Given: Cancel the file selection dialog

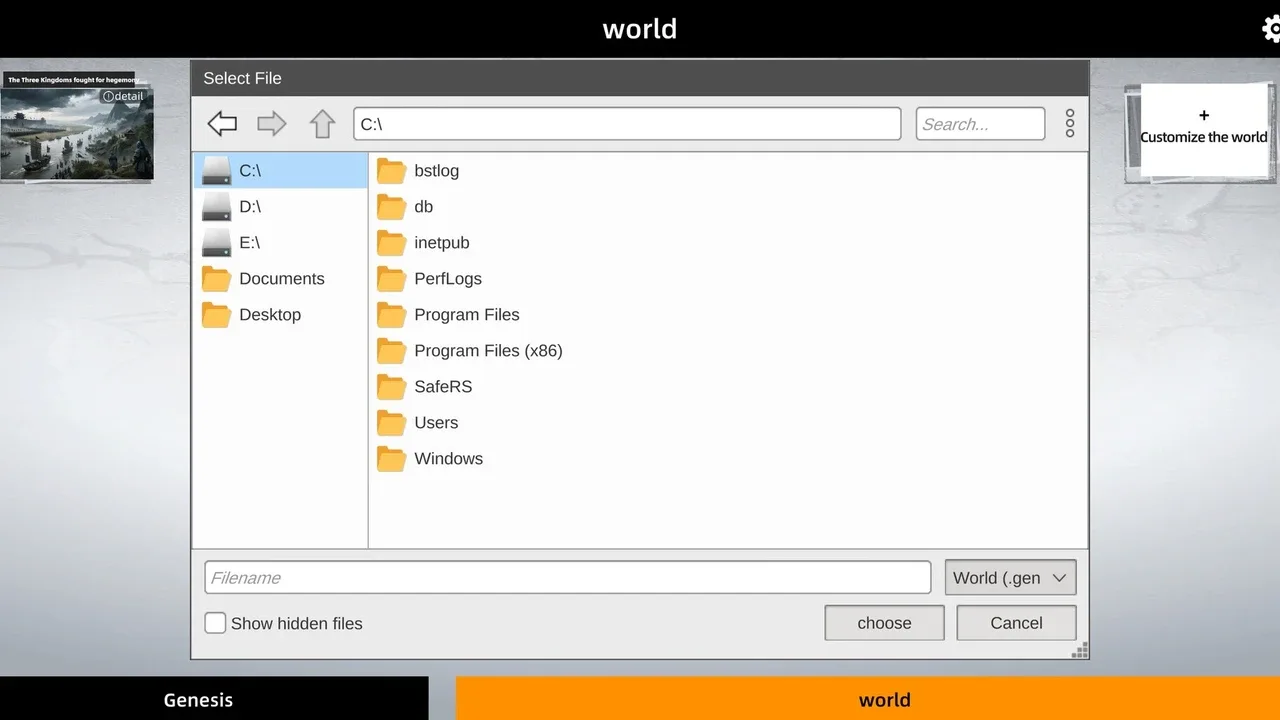Looking at the screenshot, I should click(x=1016, y=623).
